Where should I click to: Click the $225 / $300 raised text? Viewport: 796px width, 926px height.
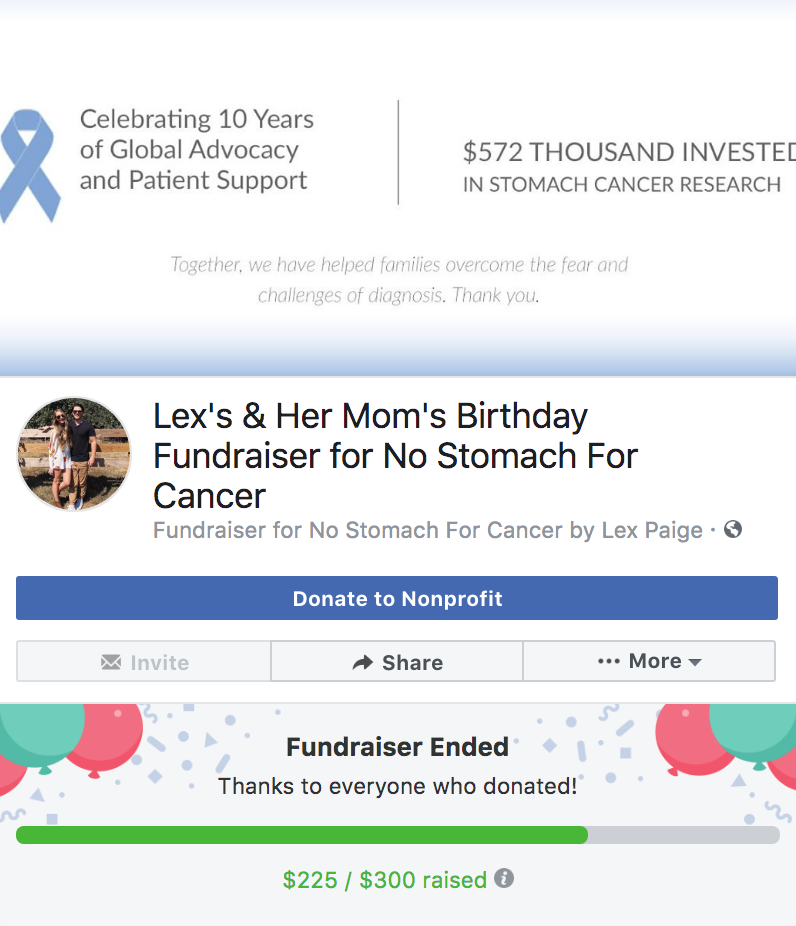(x=384, y=880)
